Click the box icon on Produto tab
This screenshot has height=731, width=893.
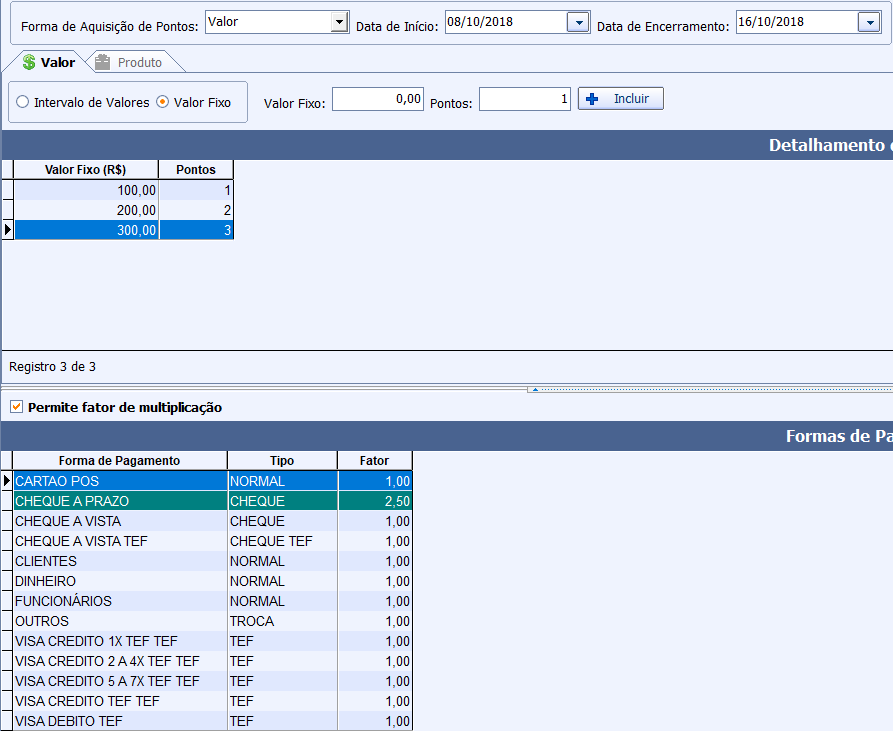click(x=103, y=62)
